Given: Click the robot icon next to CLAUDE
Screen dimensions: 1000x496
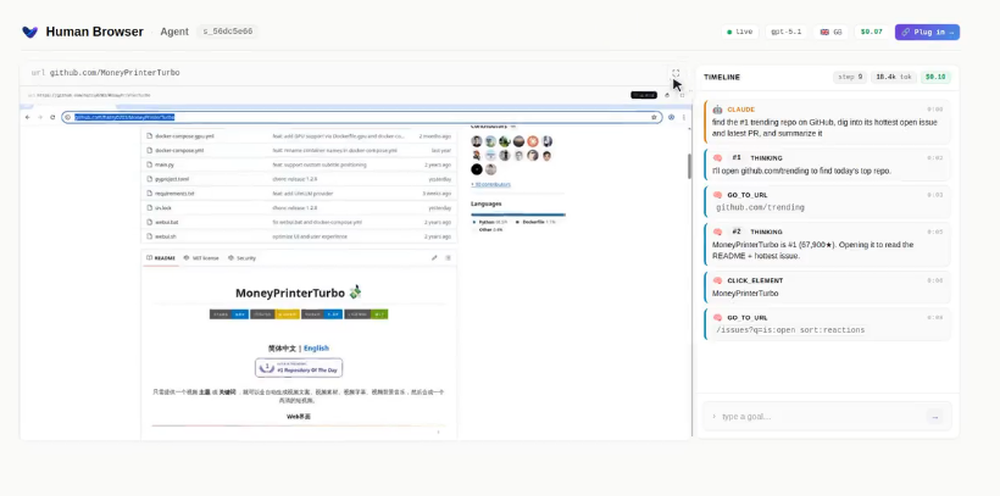Looking at the screenshot, I should click(x=717, y=110).
